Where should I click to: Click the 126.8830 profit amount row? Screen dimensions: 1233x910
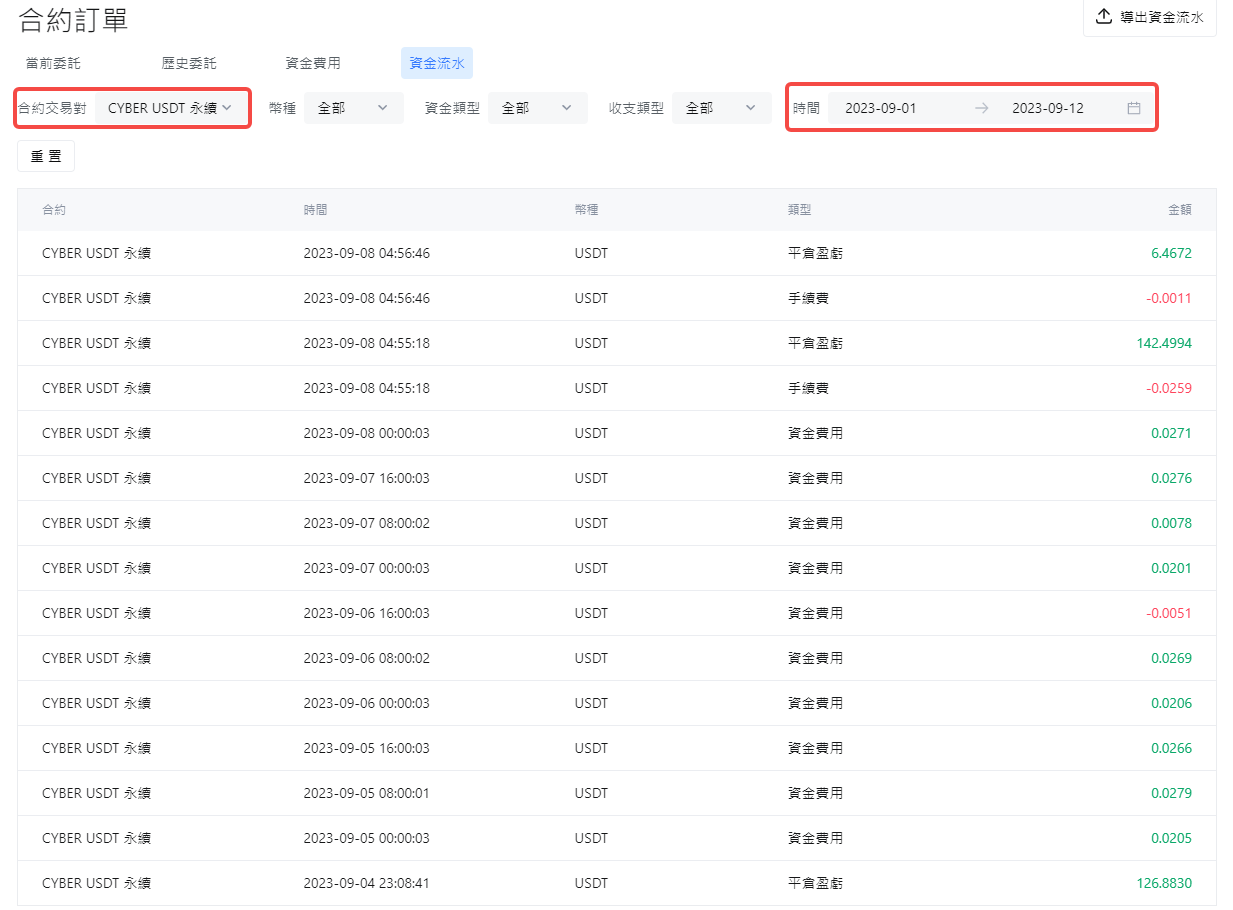pyautogui.click(x=616, y=883)
